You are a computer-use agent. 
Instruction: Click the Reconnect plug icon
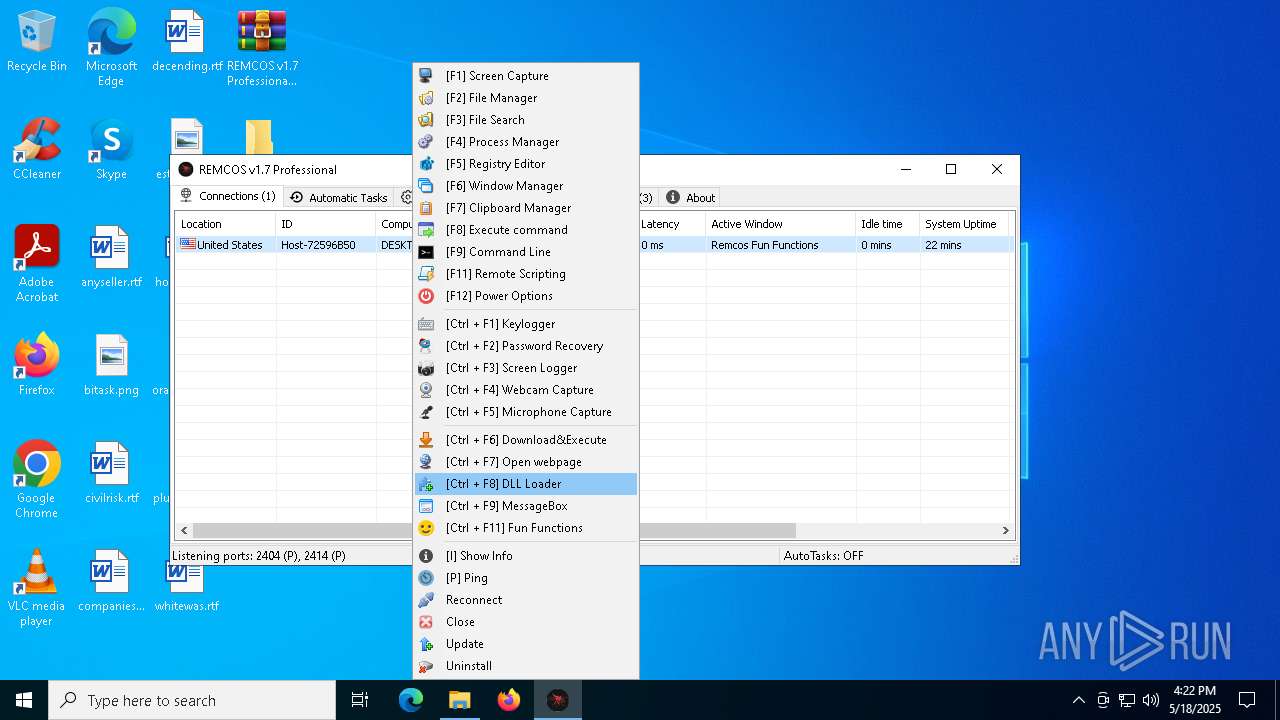coord(426,600)
